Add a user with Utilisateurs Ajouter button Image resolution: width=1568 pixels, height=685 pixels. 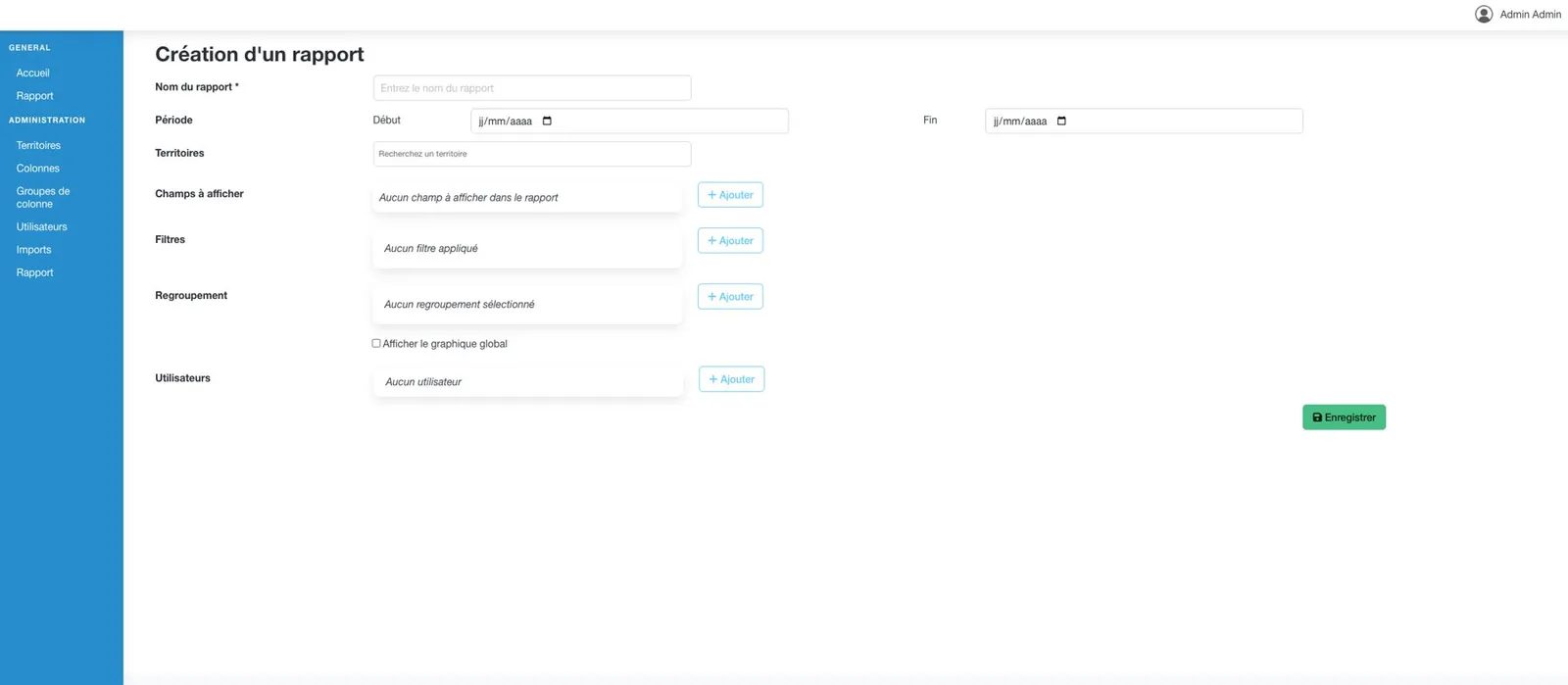[x=731, y=379]
